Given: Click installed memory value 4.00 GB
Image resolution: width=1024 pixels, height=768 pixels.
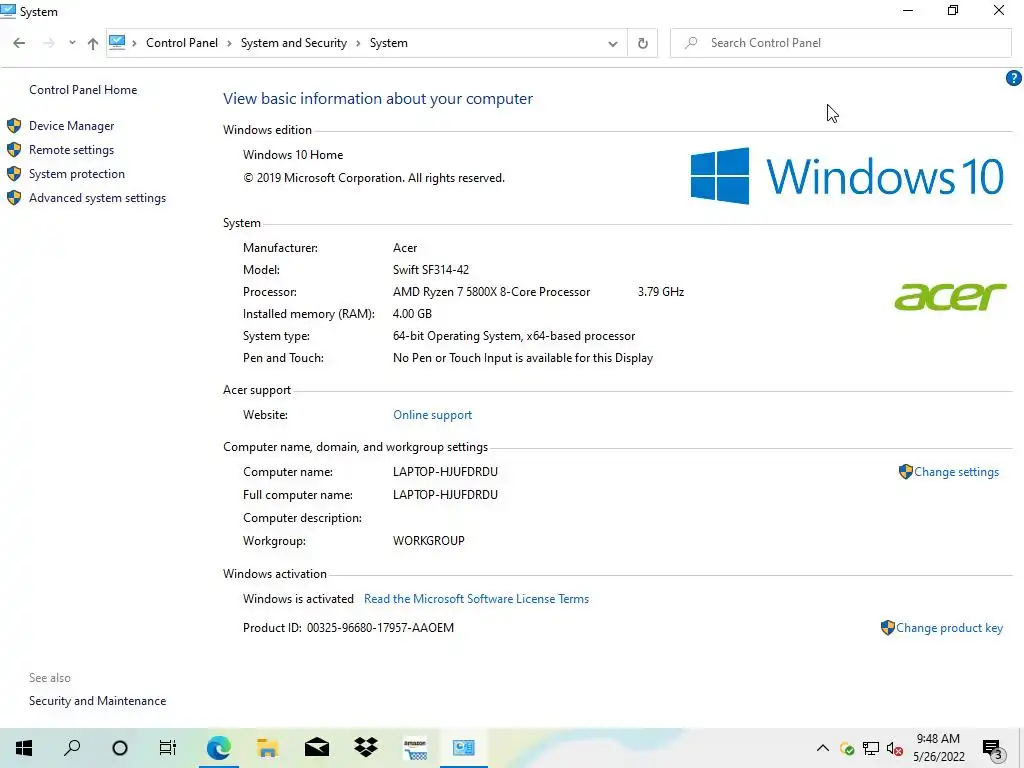Looking at the screenshot, I should click(412, 314).
